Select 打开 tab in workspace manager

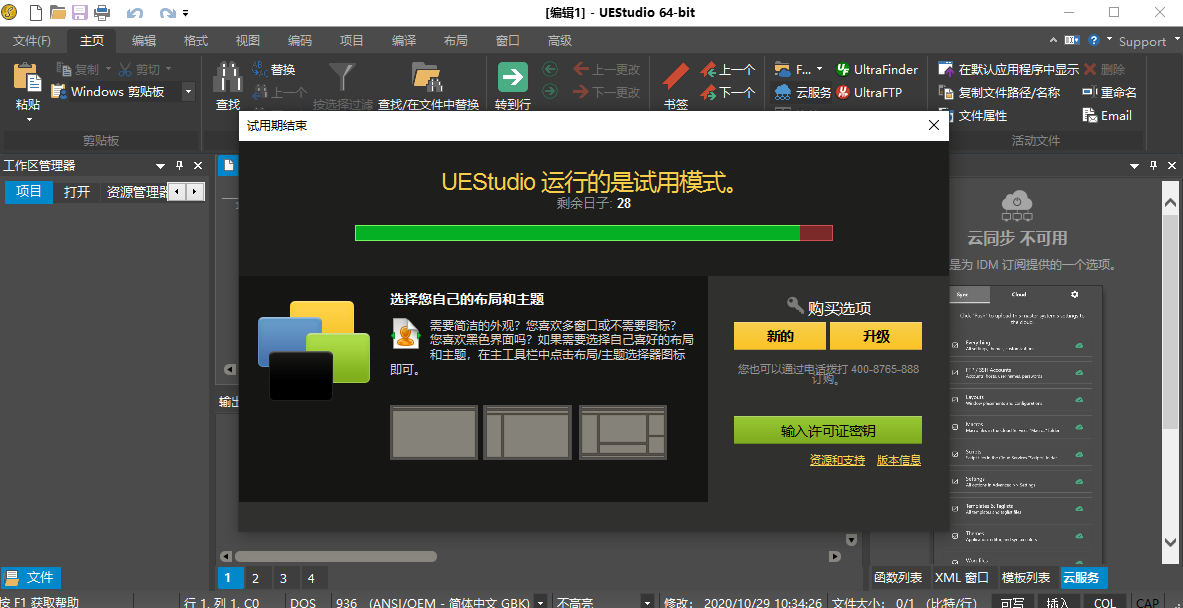click(x=76, y=192)
